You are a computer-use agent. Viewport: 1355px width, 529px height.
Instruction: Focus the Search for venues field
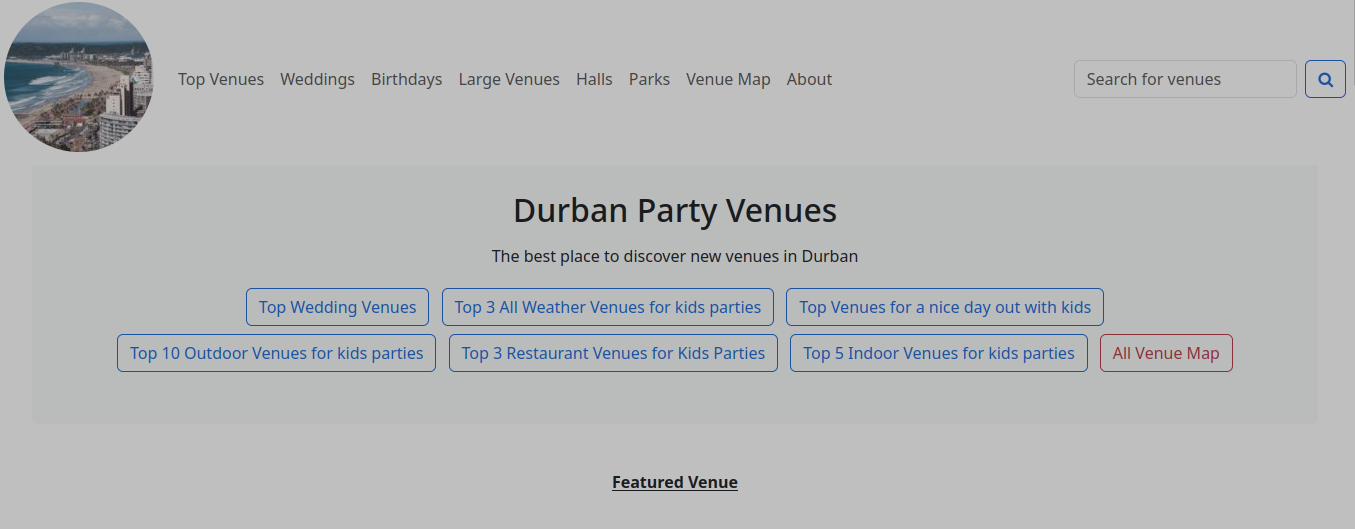1184,79
